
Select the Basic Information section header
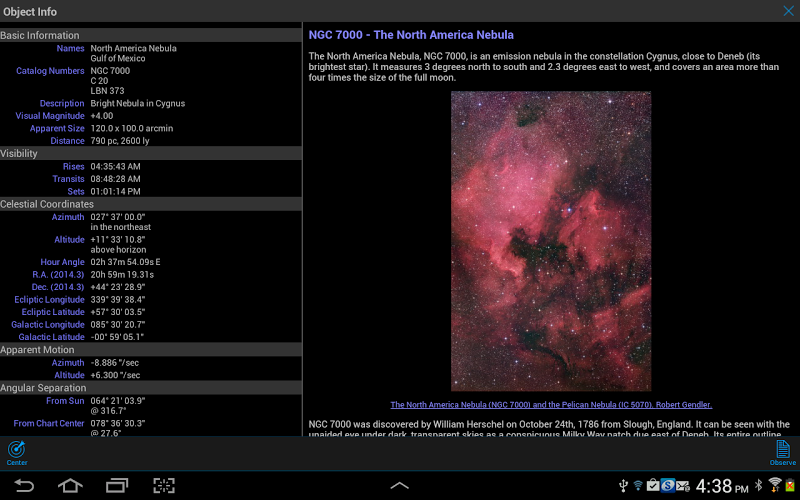(151, 35)
